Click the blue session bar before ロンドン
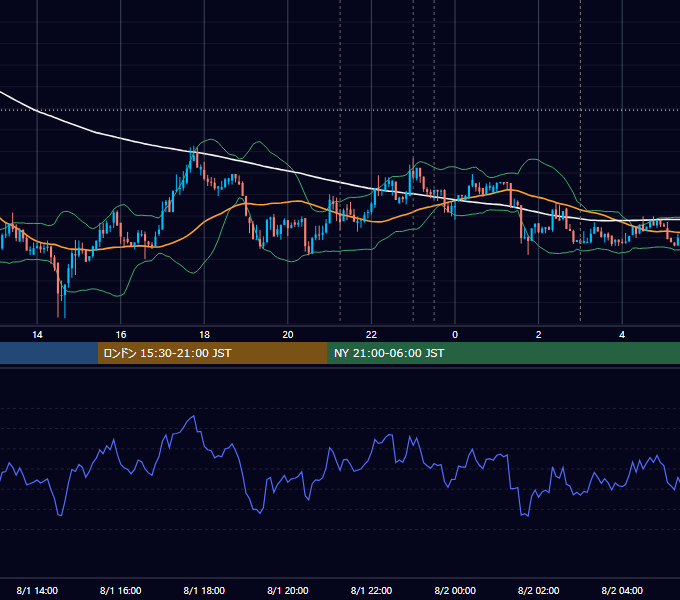680x600 pixels. (x=49, y=353)
